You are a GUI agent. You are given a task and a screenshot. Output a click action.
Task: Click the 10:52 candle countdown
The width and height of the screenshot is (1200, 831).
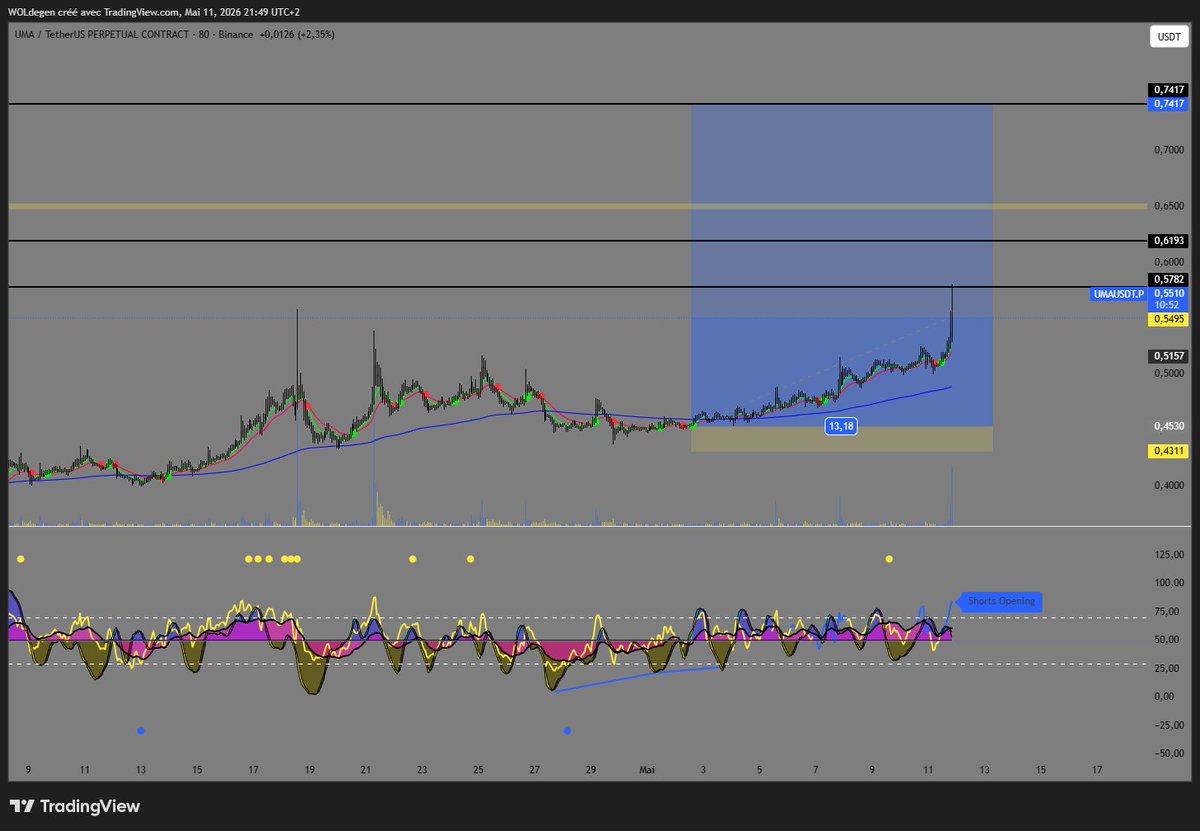coord(1169,305)
